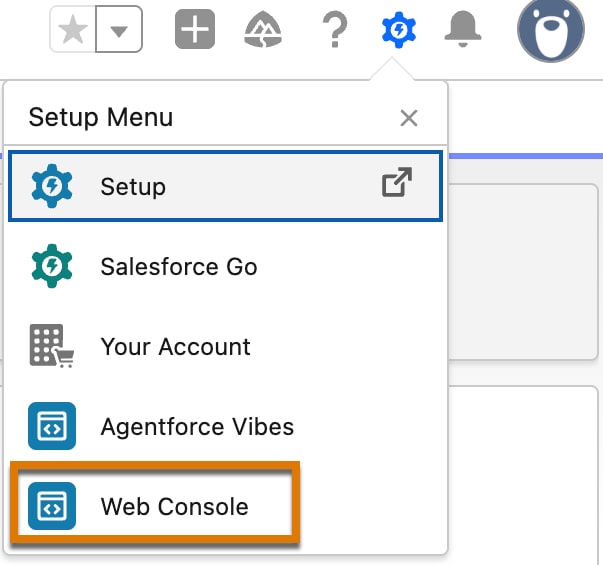Open the favorites list dropdown arrow
Viewport: 603px width, 565px height.
[119, 29]
